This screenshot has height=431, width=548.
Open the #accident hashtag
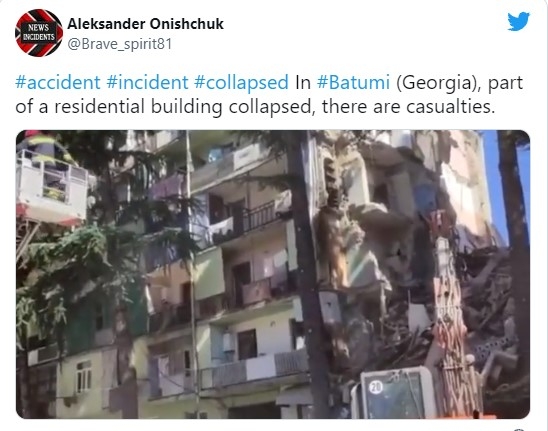(58, 82)
